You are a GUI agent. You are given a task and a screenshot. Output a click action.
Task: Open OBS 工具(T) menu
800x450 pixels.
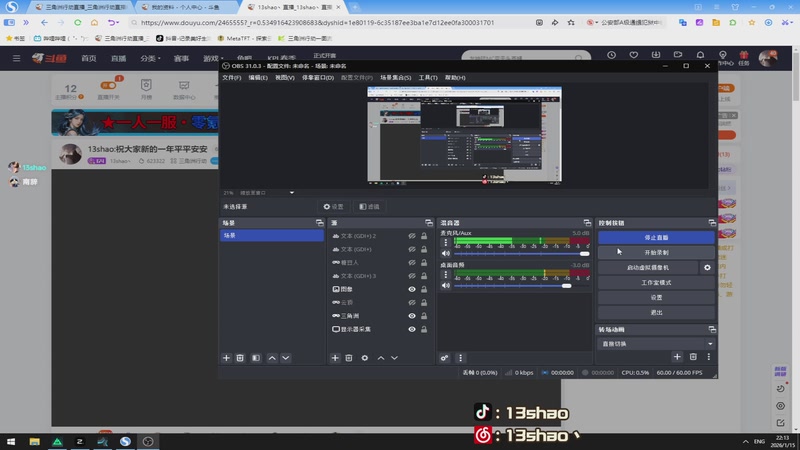428,78
